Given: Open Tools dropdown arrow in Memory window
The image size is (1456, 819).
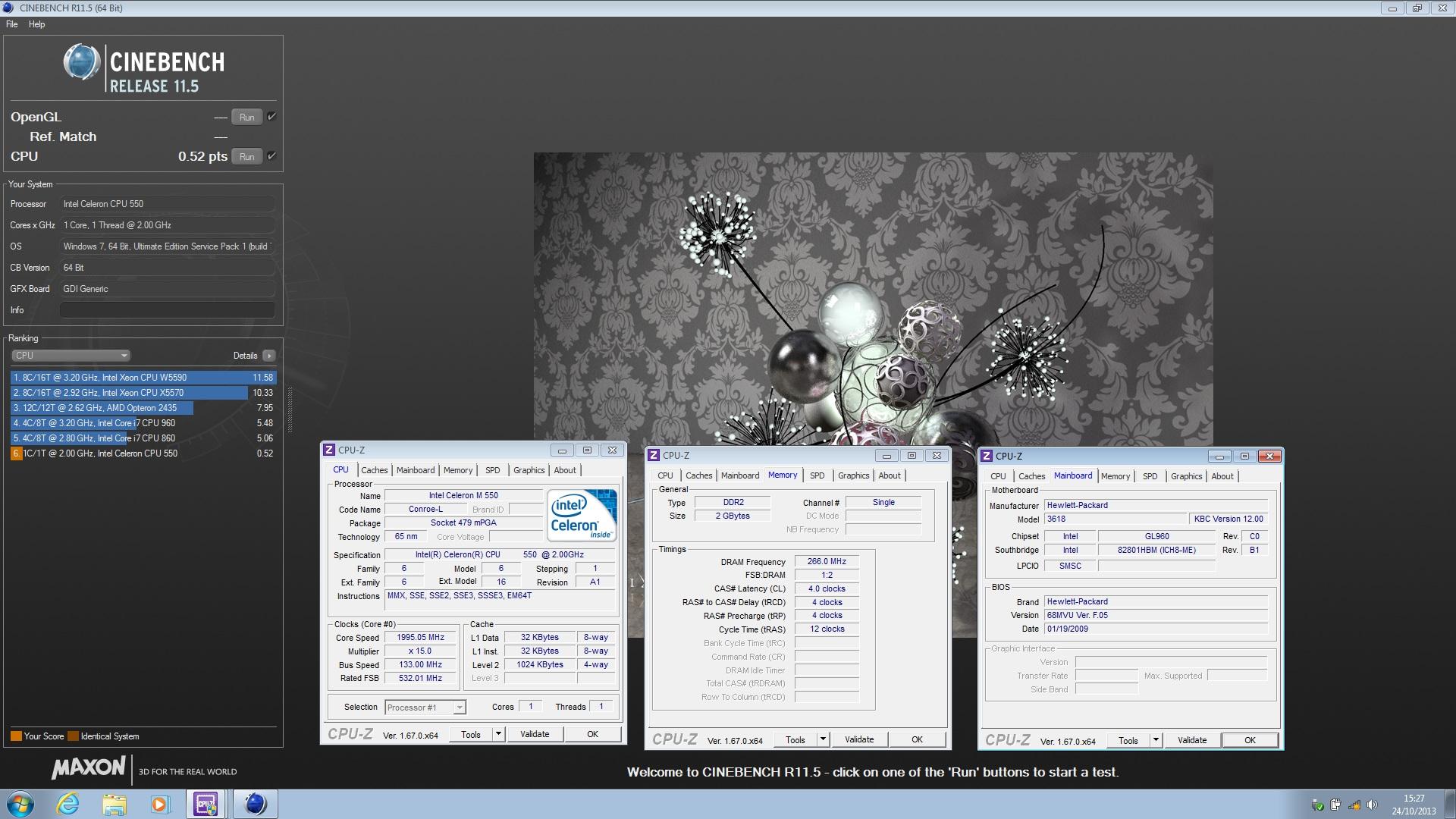Looking at the screenshot, I should (x=823, y=739).
